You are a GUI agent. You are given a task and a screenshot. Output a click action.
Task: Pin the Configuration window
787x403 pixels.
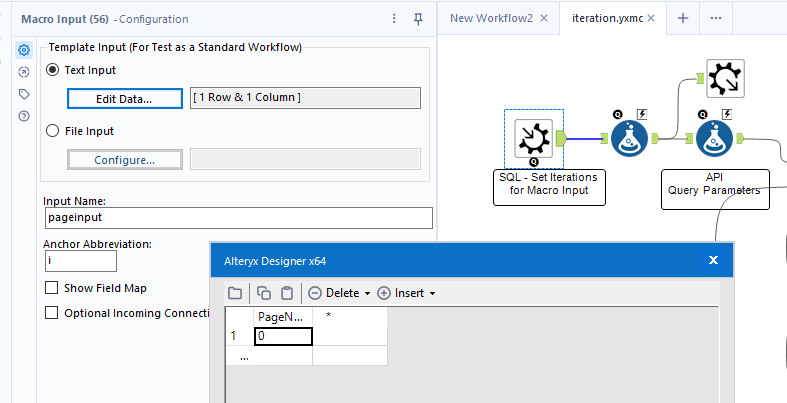coord(418,19)
